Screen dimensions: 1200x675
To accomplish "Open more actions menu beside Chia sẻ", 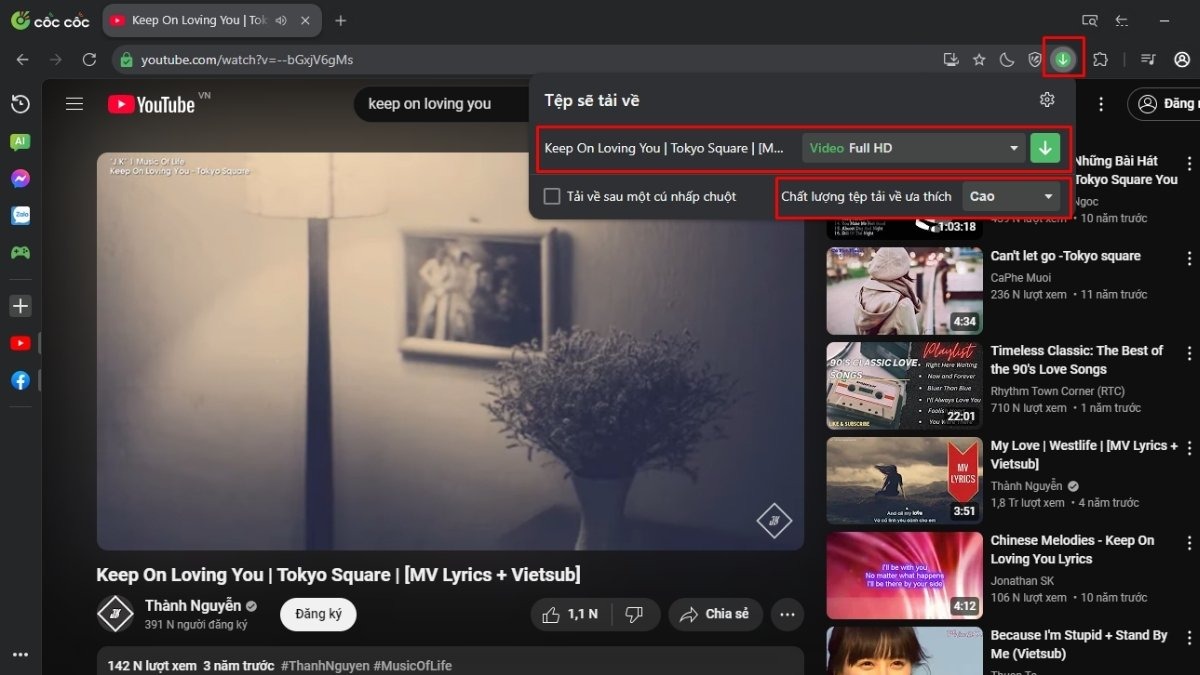I will tap(788, 614).
